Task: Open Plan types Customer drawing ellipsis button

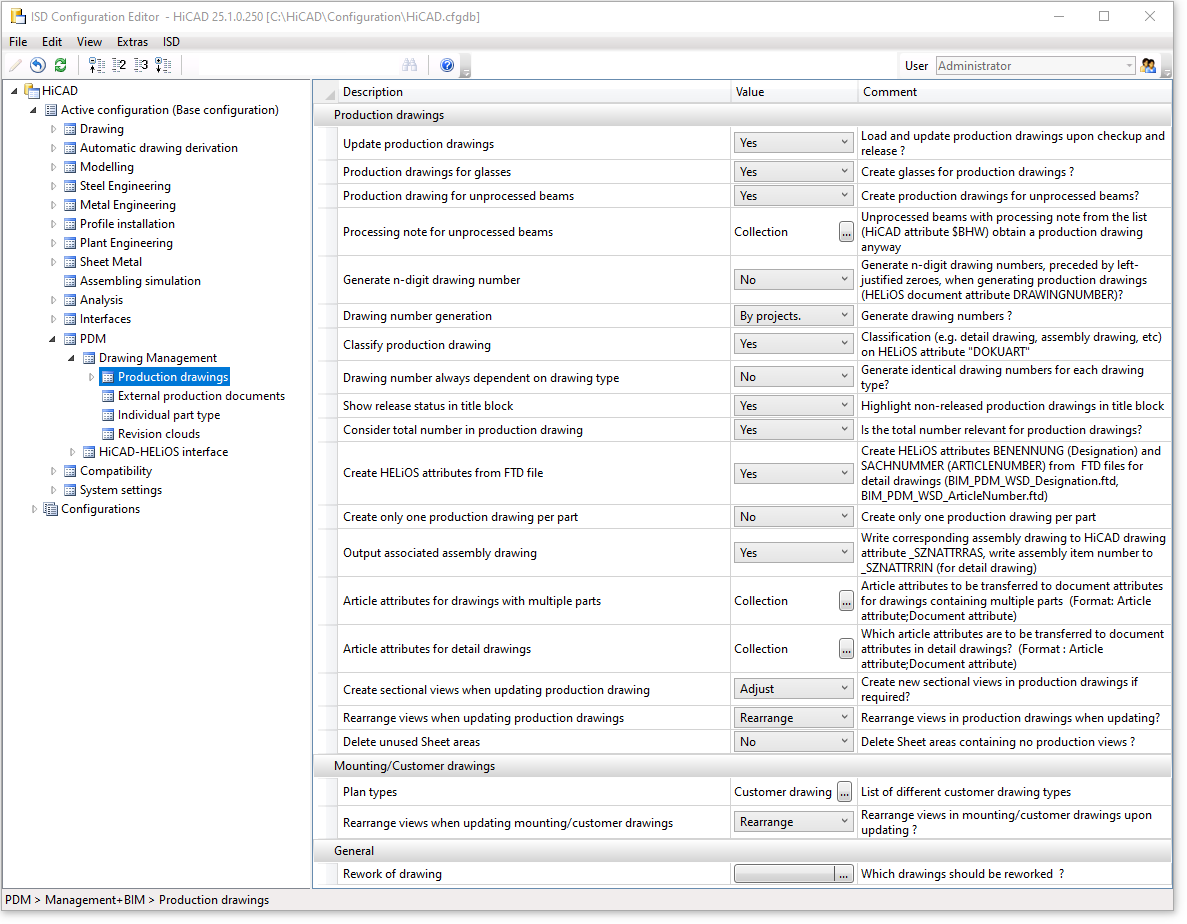Action: click(845, 792)
